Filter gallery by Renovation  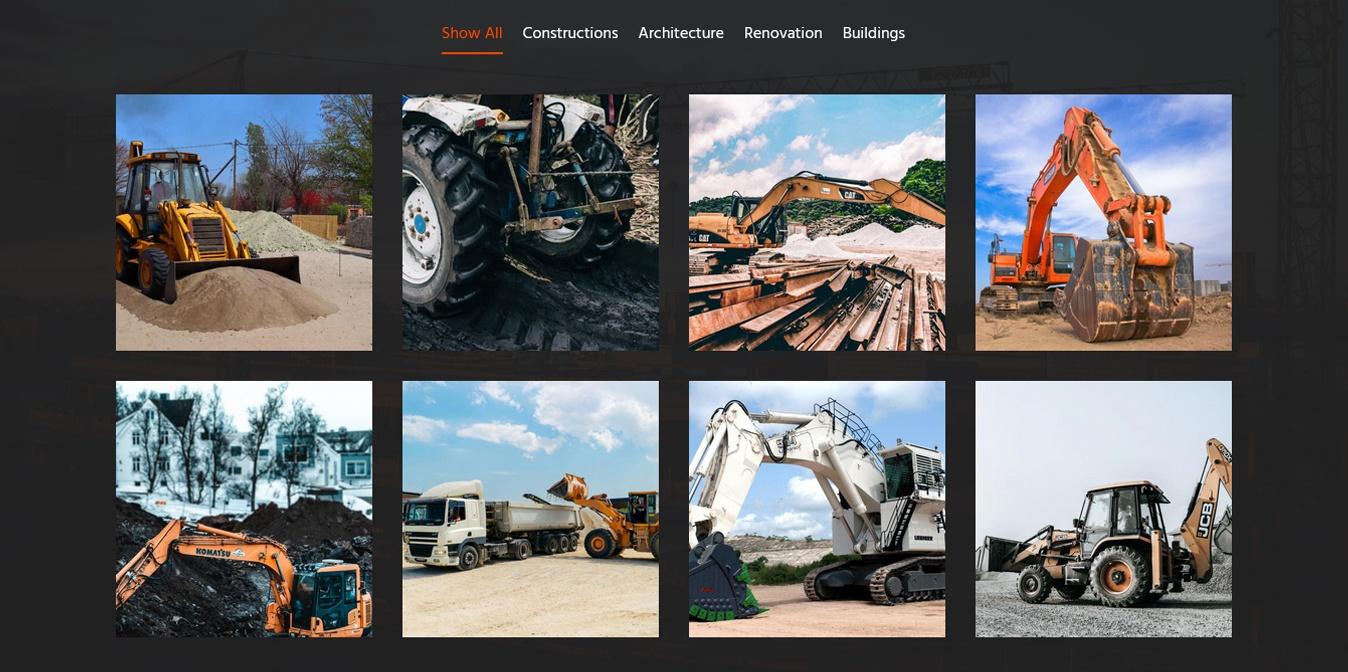[x=783, y=33]
